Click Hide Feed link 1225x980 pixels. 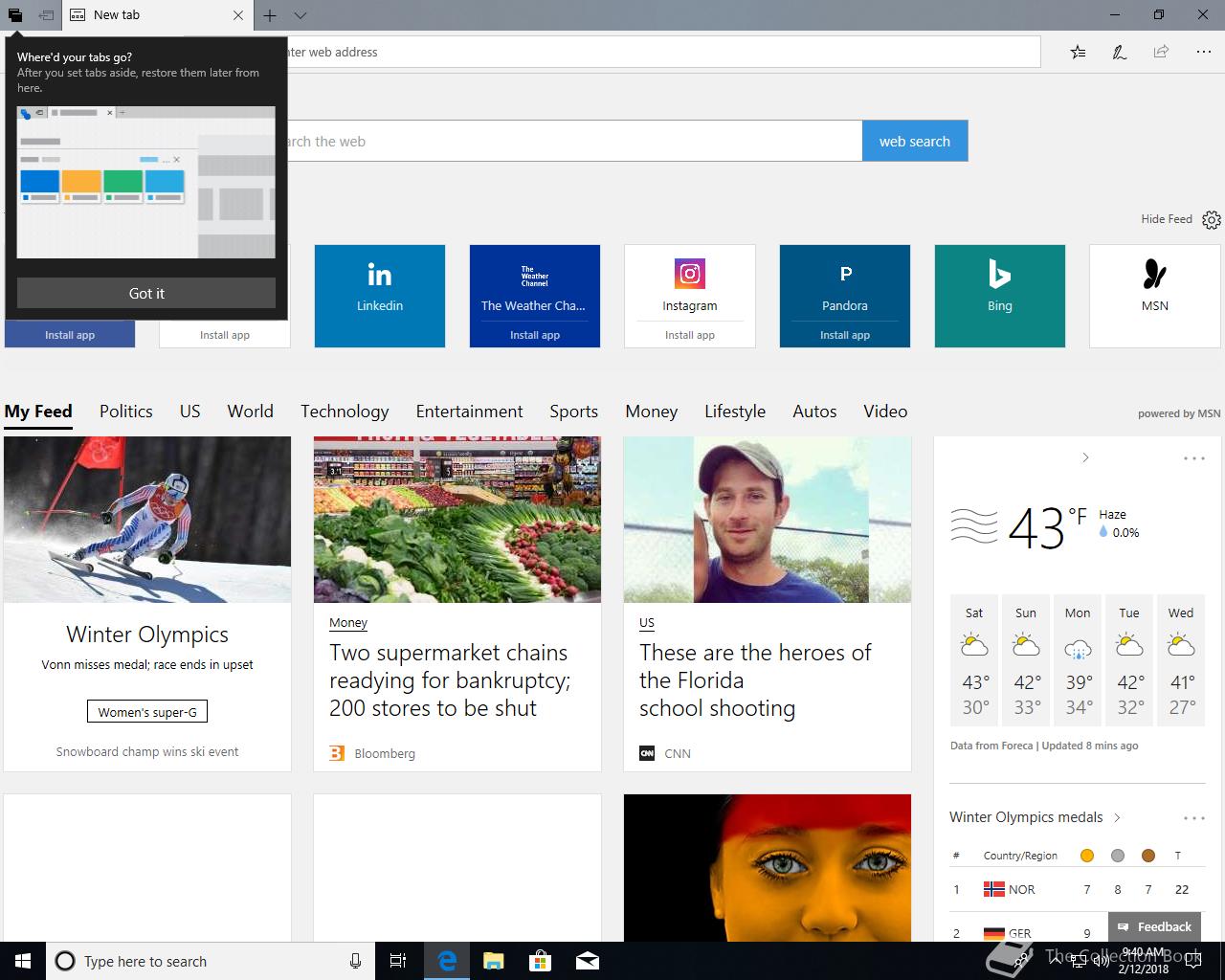1166,219
